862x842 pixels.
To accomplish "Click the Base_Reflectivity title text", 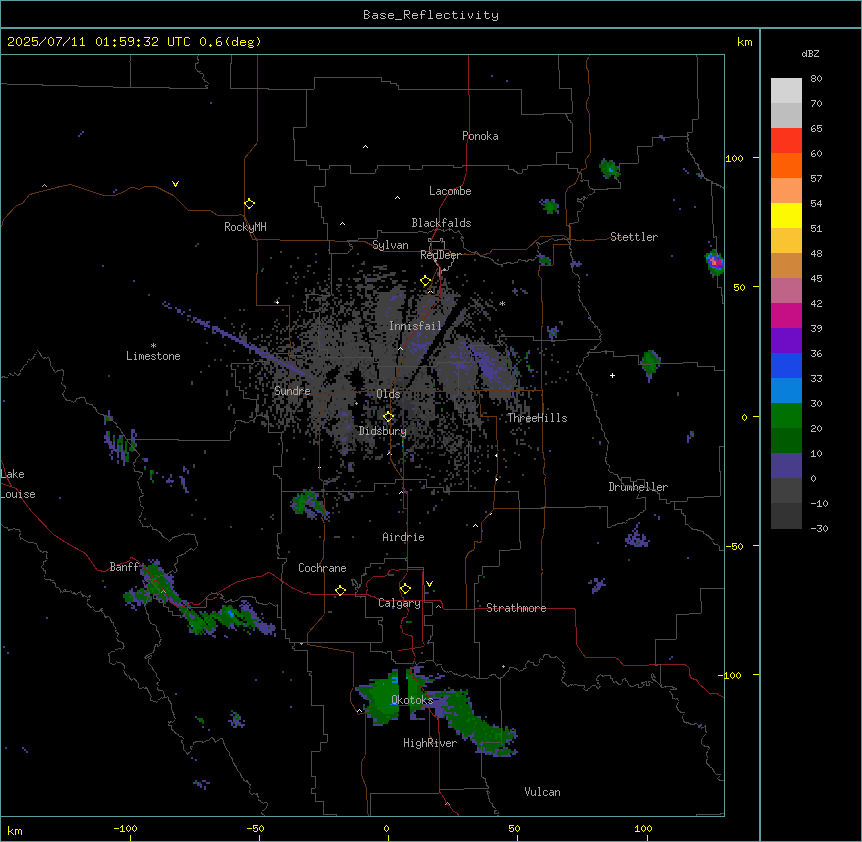I will click(x=430, y=15).
